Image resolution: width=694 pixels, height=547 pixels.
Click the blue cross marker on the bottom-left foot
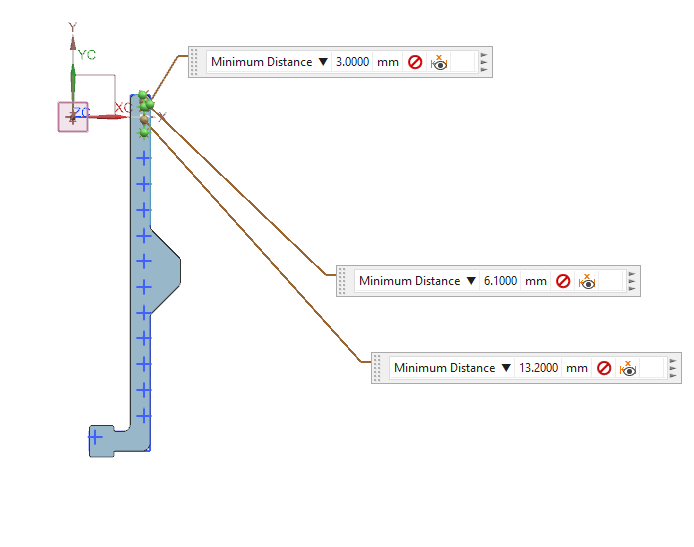tap(96, 437)
